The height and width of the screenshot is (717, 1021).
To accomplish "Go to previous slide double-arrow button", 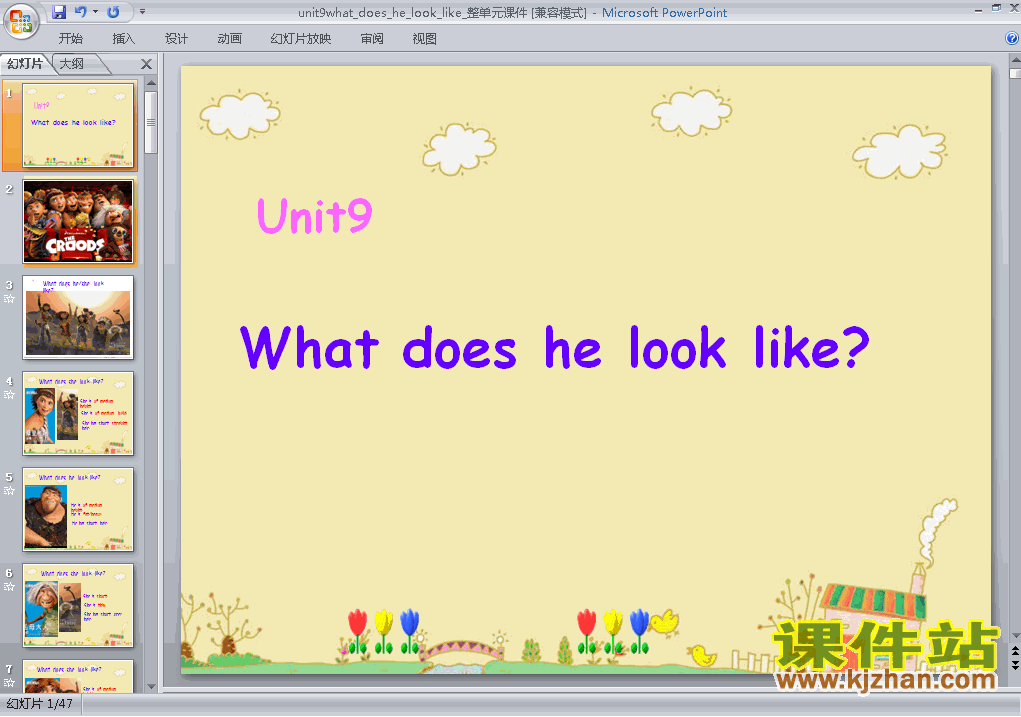I will [x=1015, y=651].
